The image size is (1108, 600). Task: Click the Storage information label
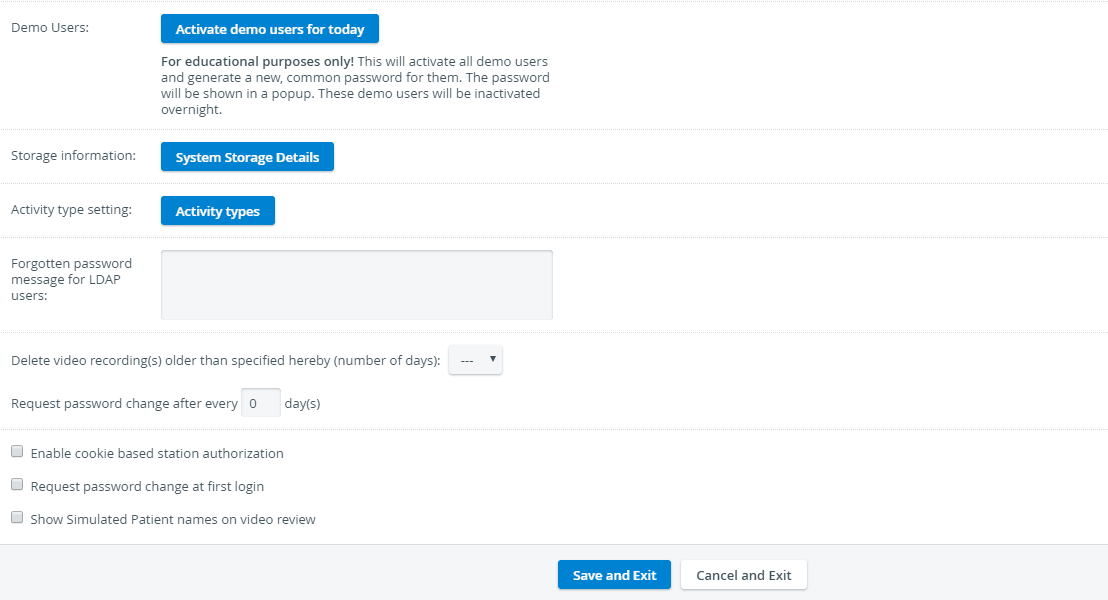(x=73, y=155)
